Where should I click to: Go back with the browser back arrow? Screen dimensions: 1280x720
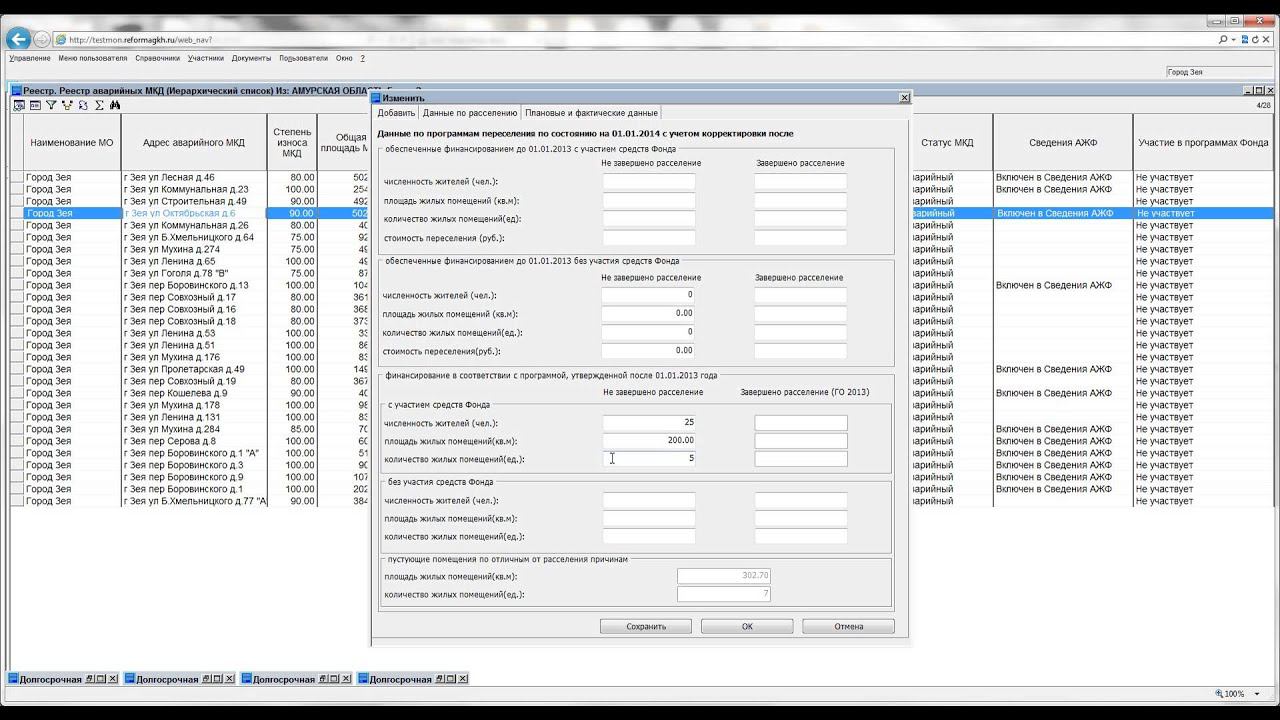click(17, 40)
